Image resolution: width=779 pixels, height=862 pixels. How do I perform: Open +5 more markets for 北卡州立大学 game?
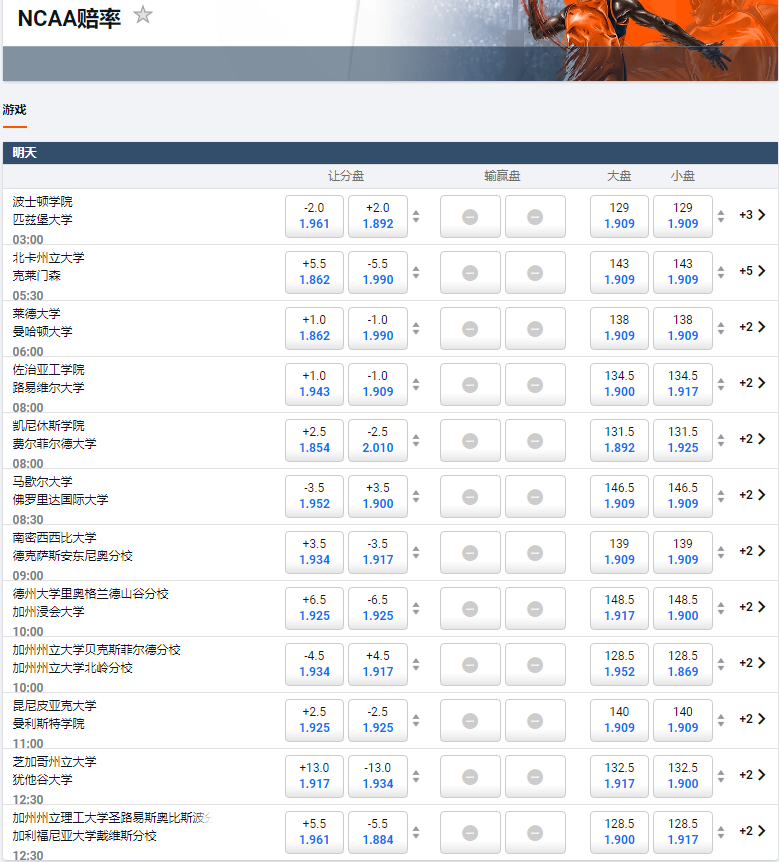pyautogui.click(x=752, y=271)
